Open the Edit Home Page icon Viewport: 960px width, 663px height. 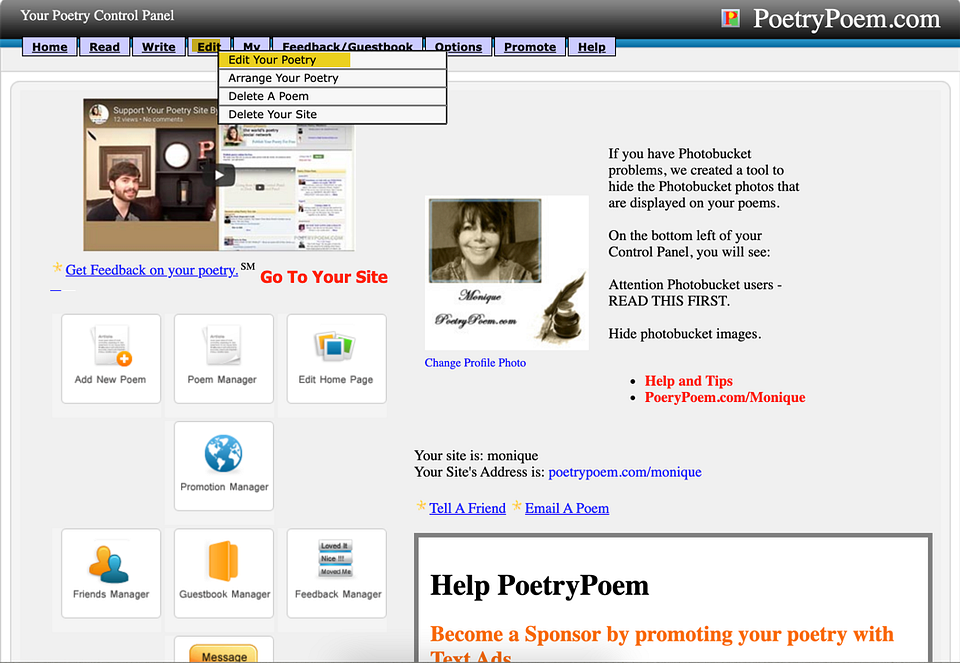point(336,358)
